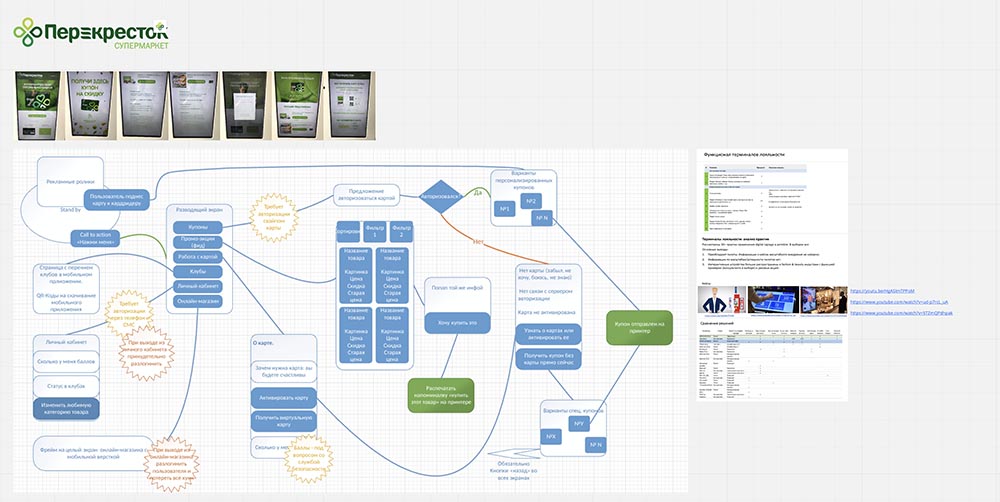Click the 'Купоны' menu block
This screenshot has width=1000, height=502.
pyautogui.click(x=198, y=227)
